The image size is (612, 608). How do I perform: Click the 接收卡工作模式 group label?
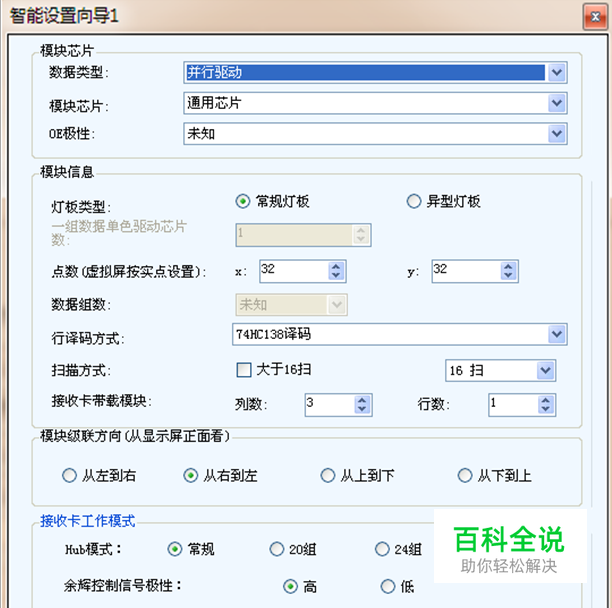(88, 521)
